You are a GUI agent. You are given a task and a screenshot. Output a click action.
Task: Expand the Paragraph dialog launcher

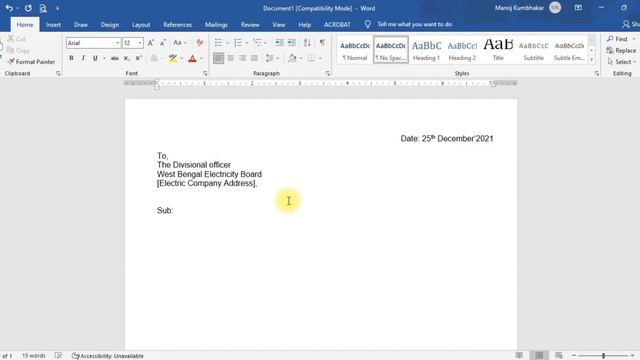(328, 73)
